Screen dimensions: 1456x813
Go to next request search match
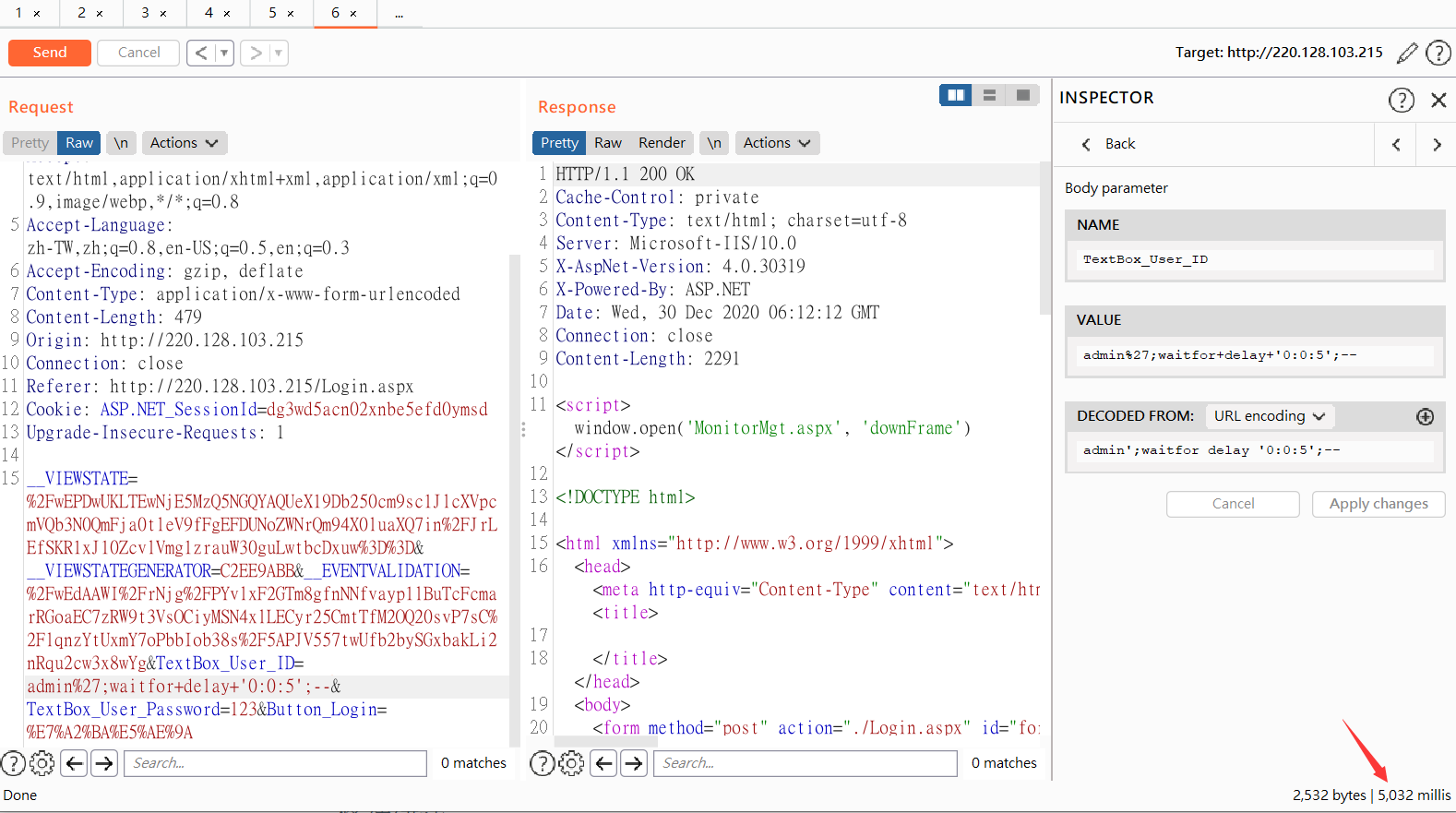104,763
